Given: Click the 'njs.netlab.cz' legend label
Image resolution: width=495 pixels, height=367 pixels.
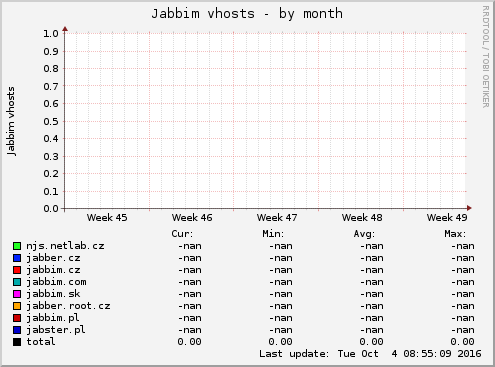Looking at the screenshot, I should (x=65, y=246).
